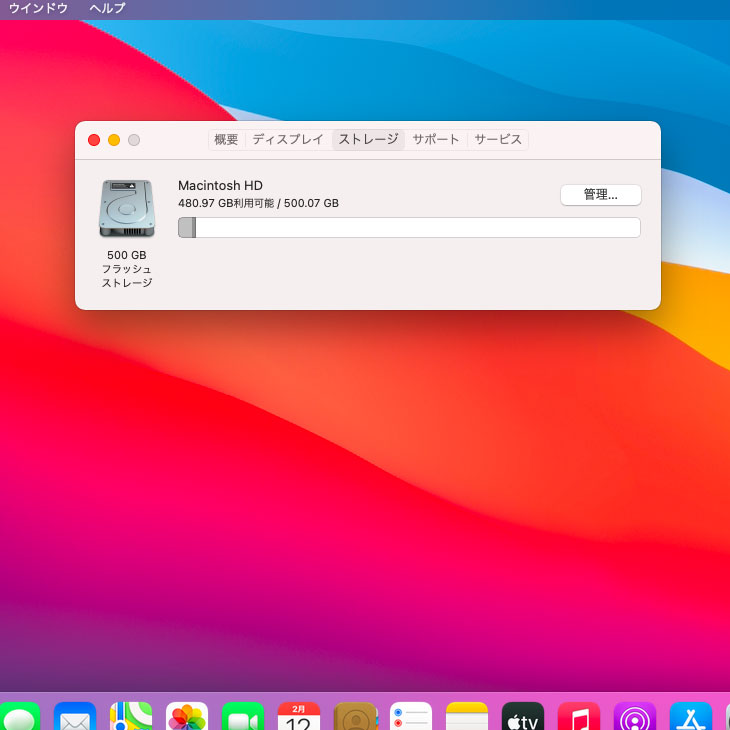Open the Apple TV app
Viewport: 730px width, 730px height.
click(523, 717)
